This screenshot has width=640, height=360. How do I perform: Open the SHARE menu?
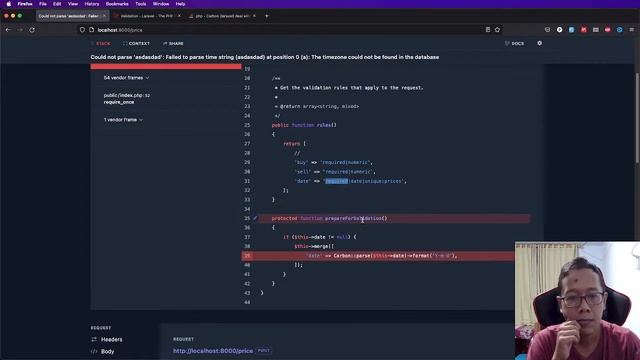click(x=173, y=43)
